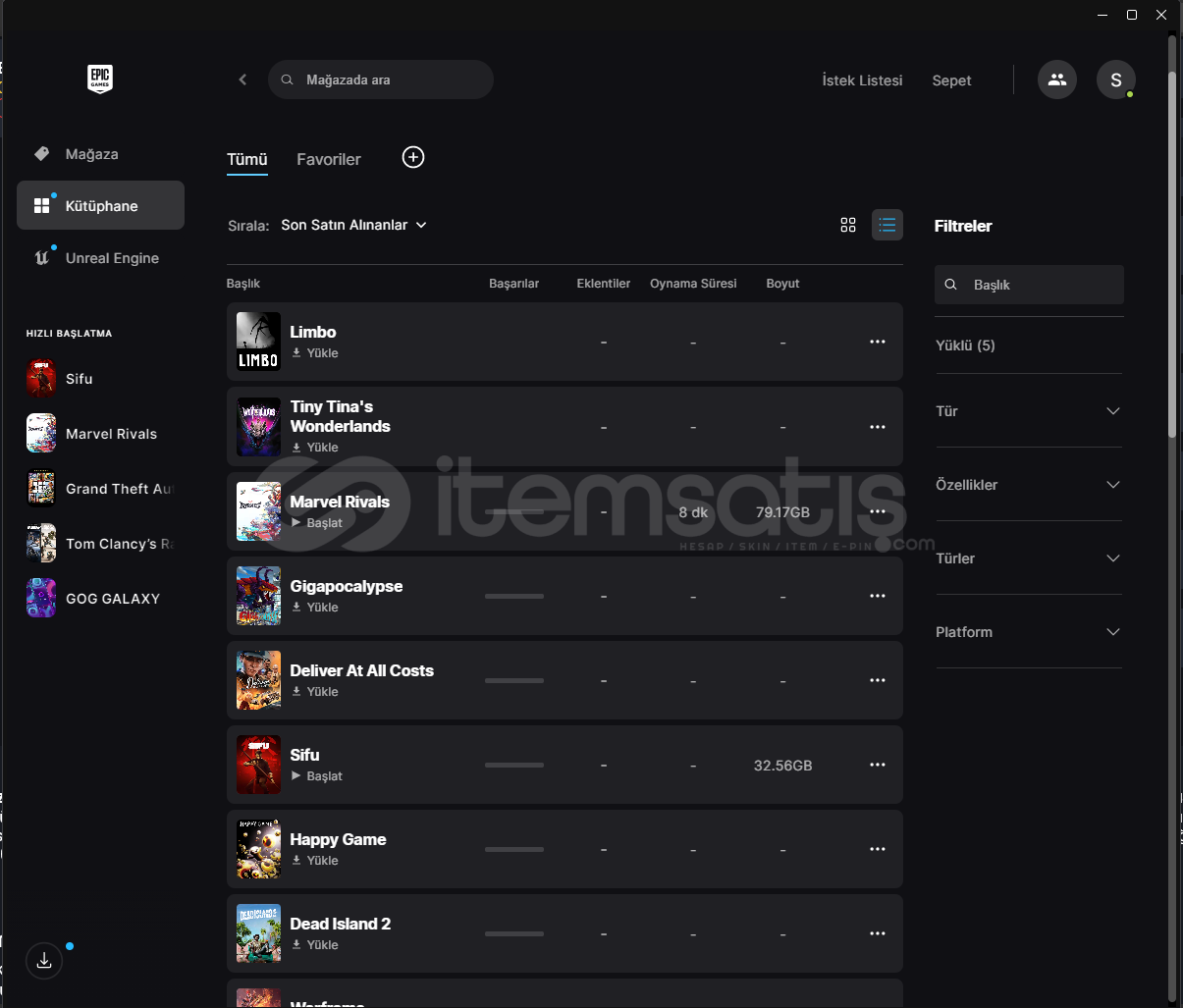
Task: Open options menu for Limbo
Action: click(x=878, y=342)
